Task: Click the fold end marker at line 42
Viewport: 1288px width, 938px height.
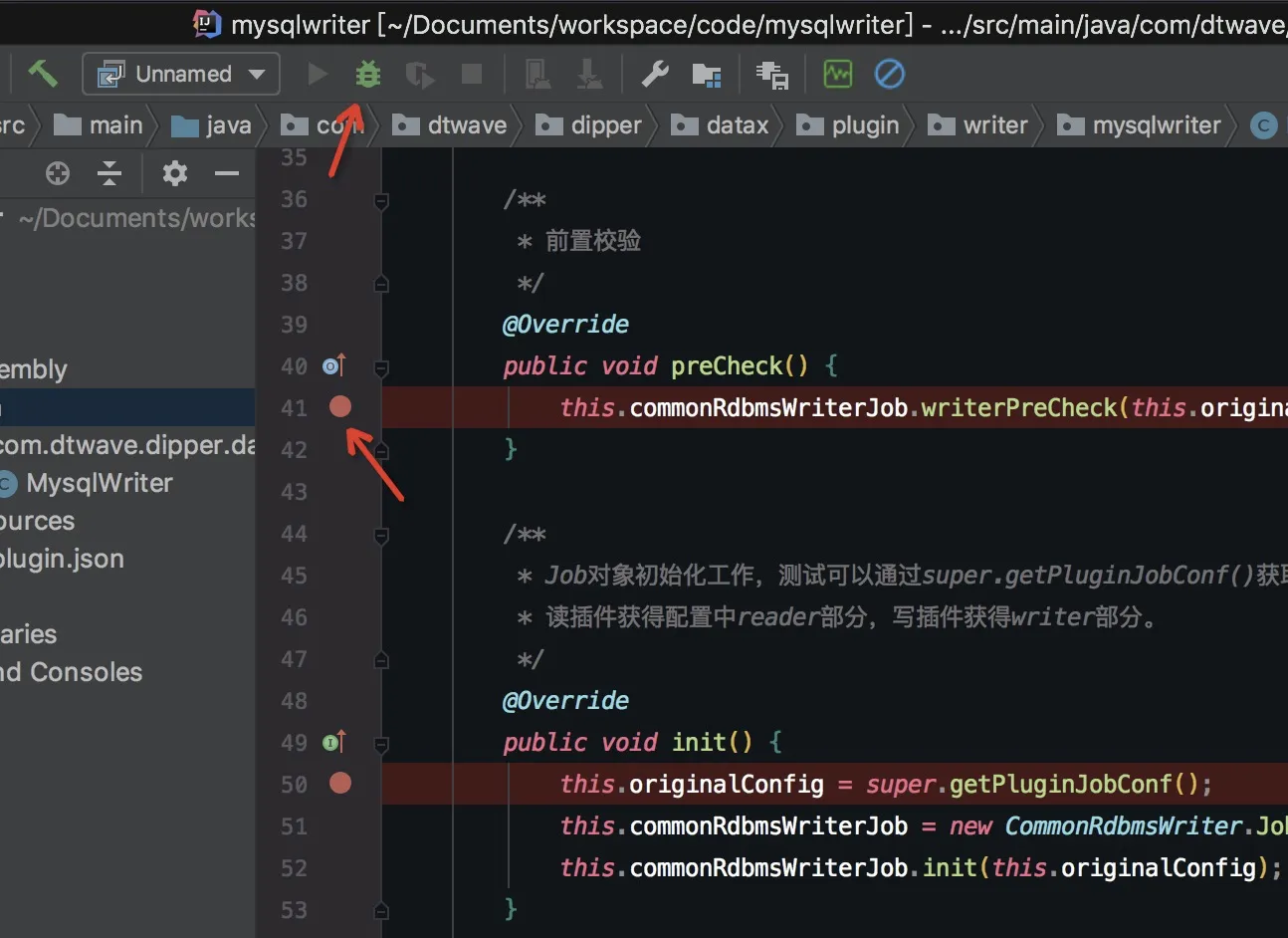Action: tap(381, 450)
